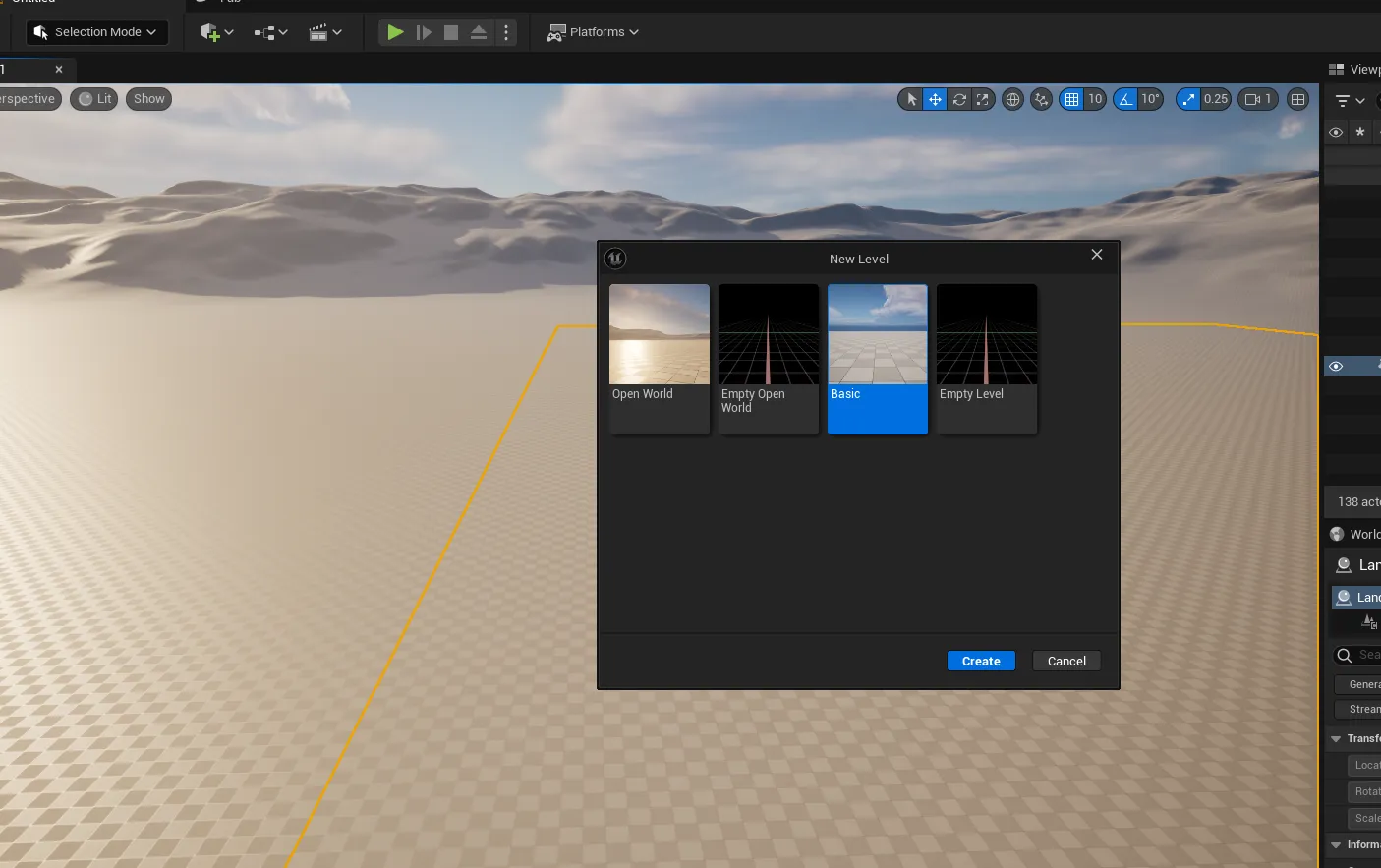Screen dimensions: 1381x868
Task: Click the Landscape actor name in Details
Action: click(x=1369, y=565)
